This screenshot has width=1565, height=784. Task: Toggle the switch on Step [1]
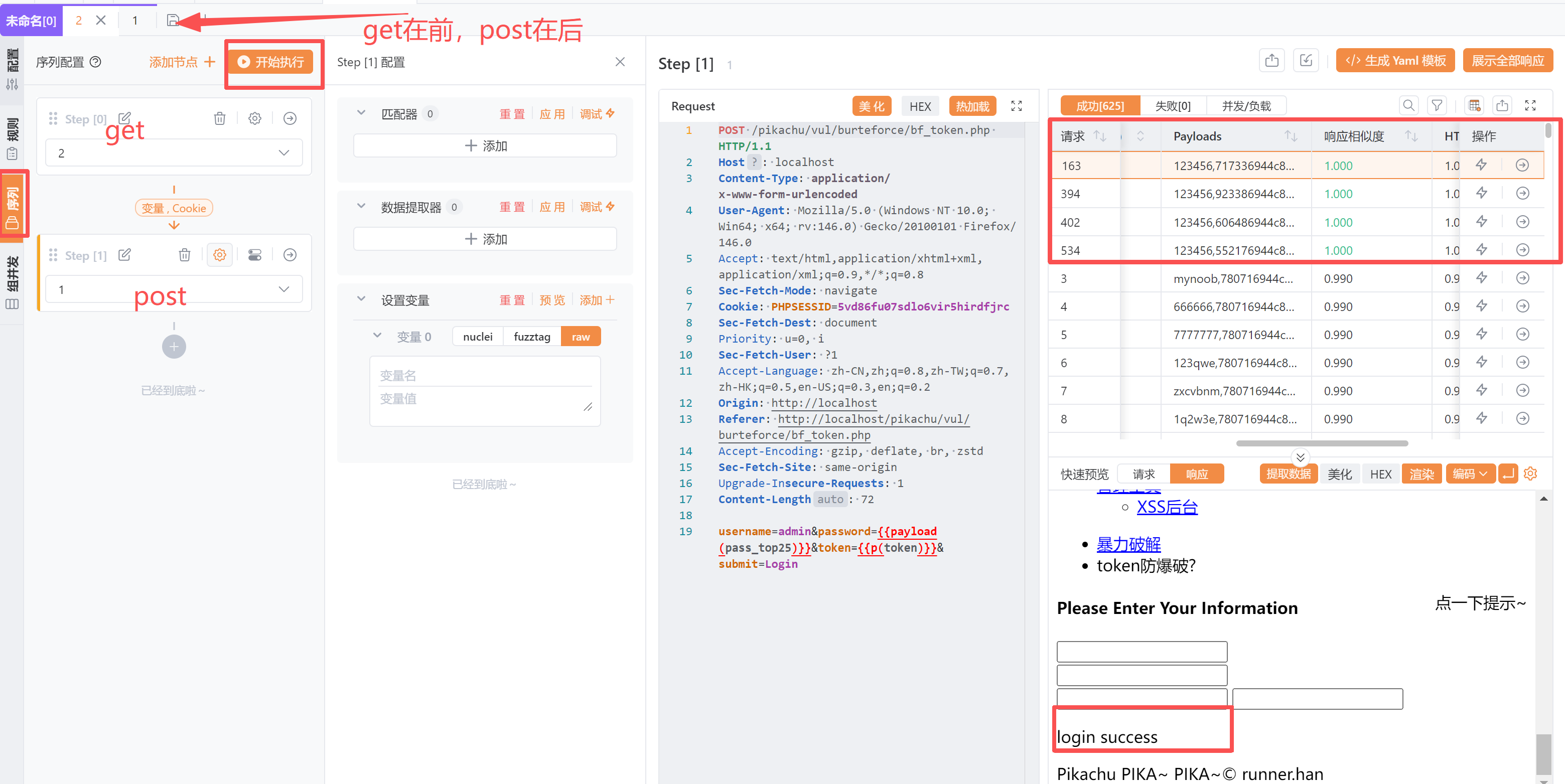(254, 255)
